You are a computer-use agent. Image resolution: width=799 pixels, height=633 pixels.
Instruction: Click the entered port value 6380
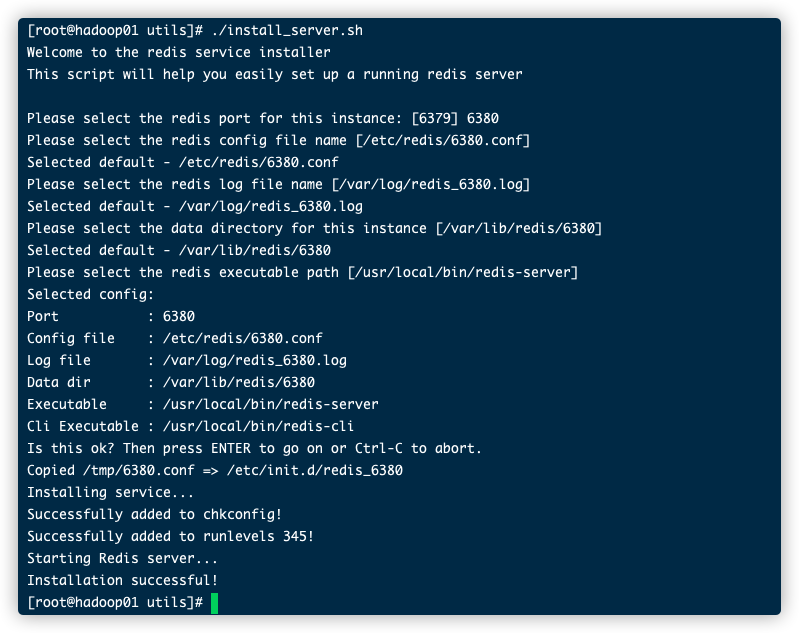click(x=483, y=118)
